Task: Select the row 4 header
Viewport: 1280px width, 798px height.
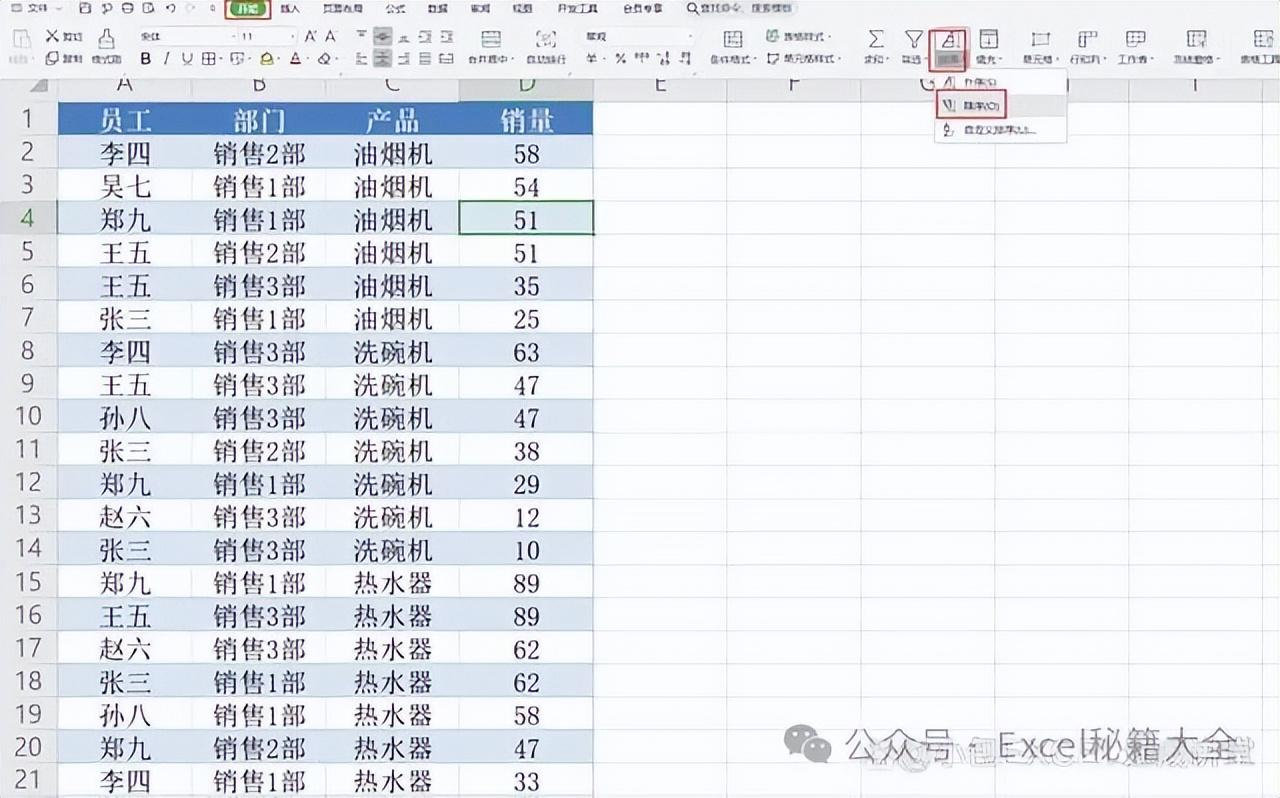Action: pos(28,218)
